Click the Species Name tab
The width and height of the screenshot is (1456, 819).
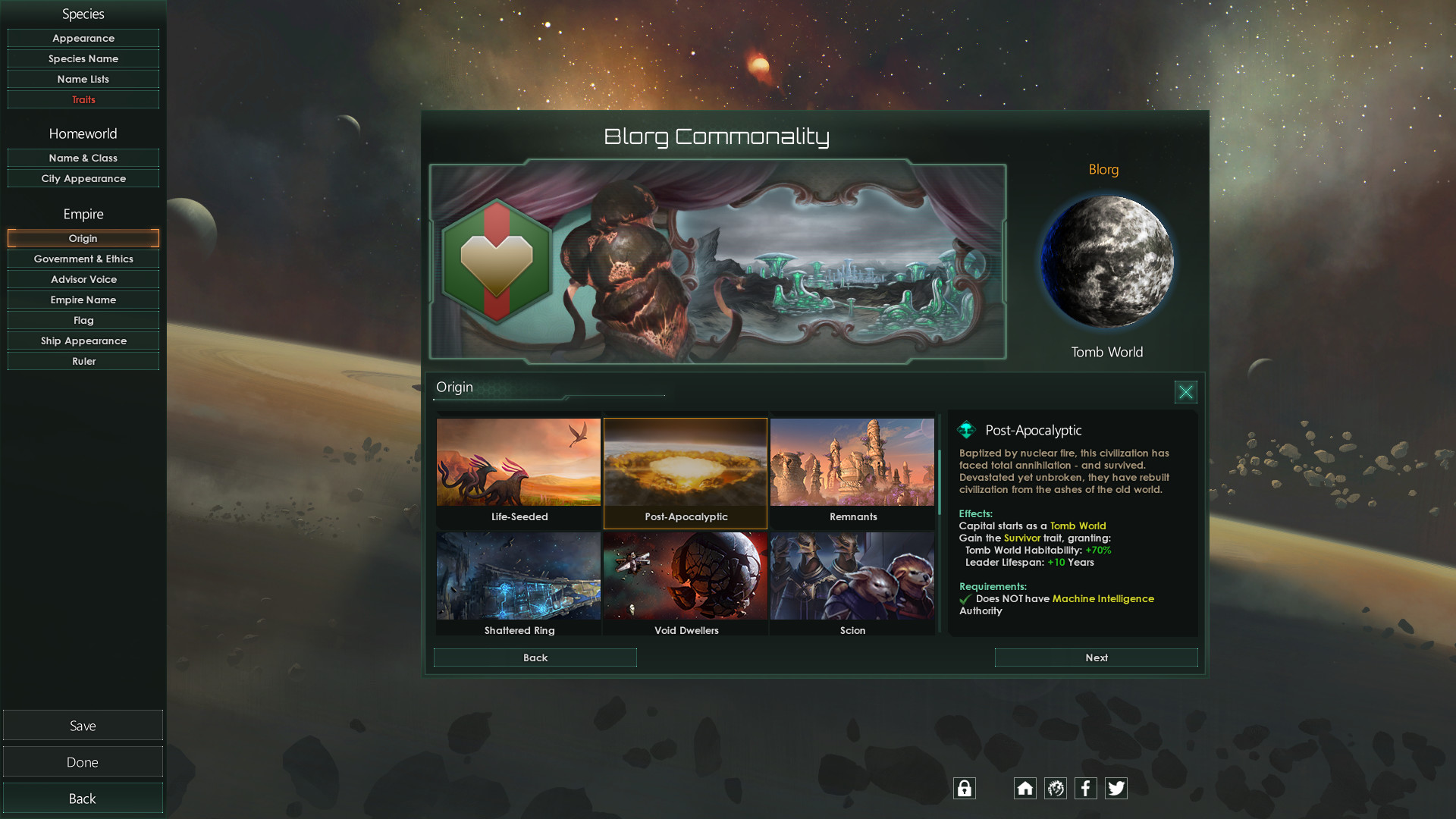tap(83, 58)
